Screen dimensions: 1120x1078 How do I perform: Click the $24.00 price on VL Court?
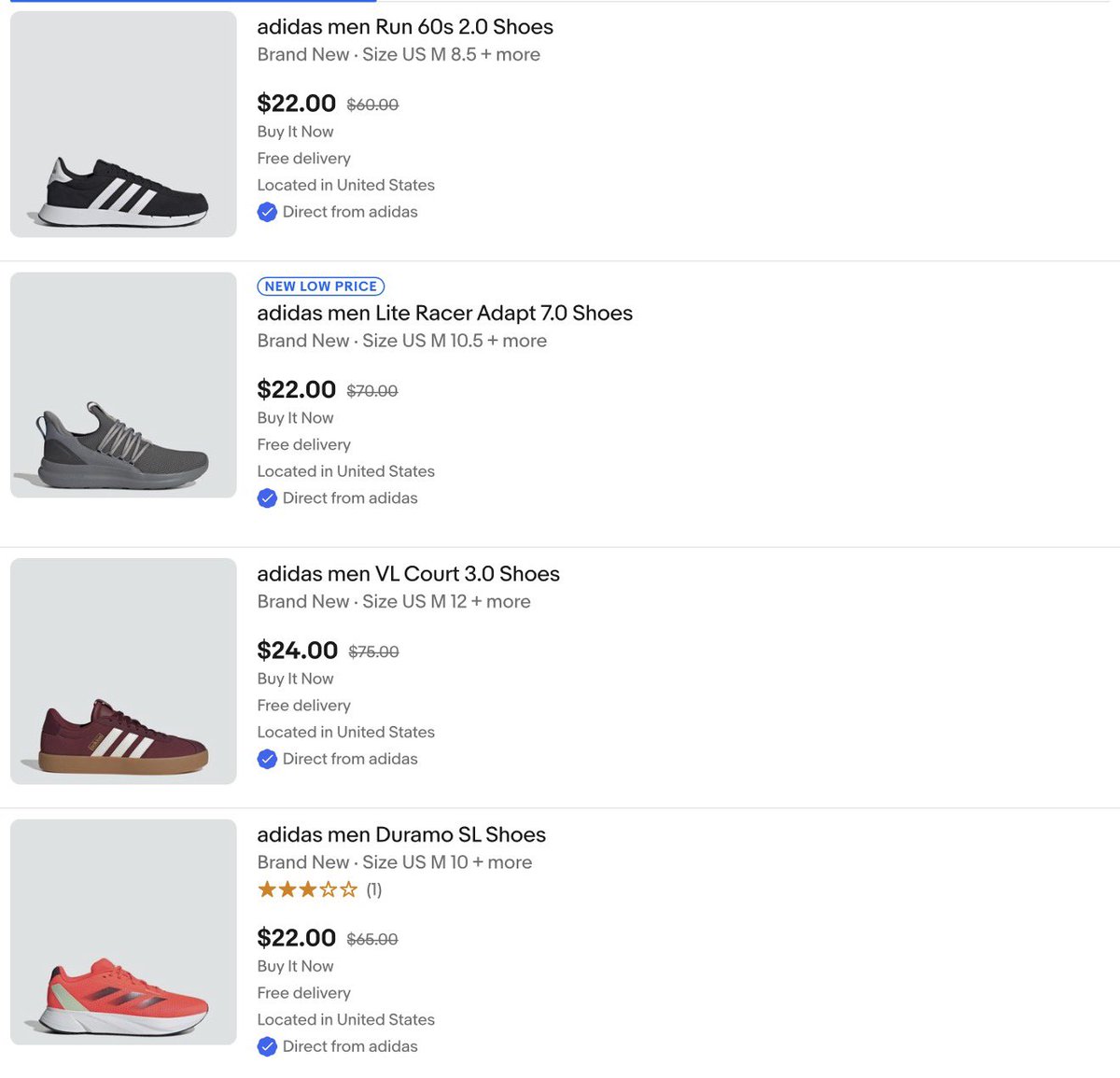tap(298, 651)
